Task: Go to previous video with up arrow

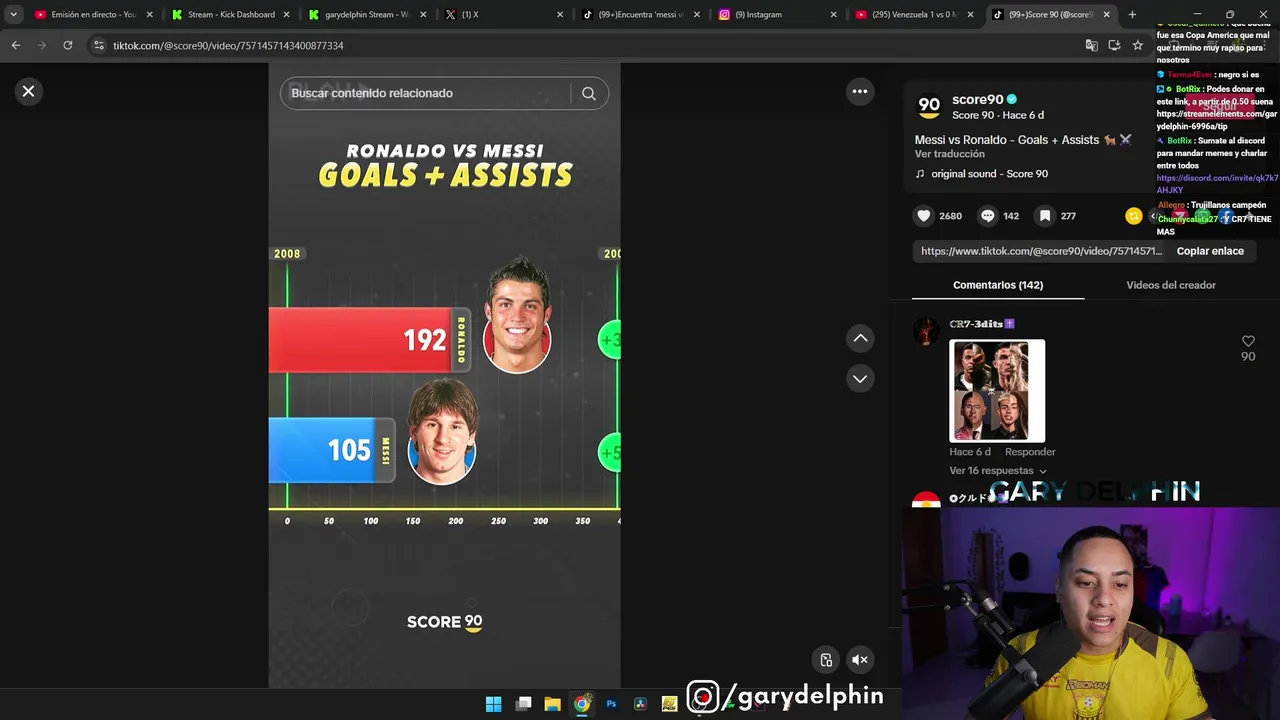Action: (860, 338)
